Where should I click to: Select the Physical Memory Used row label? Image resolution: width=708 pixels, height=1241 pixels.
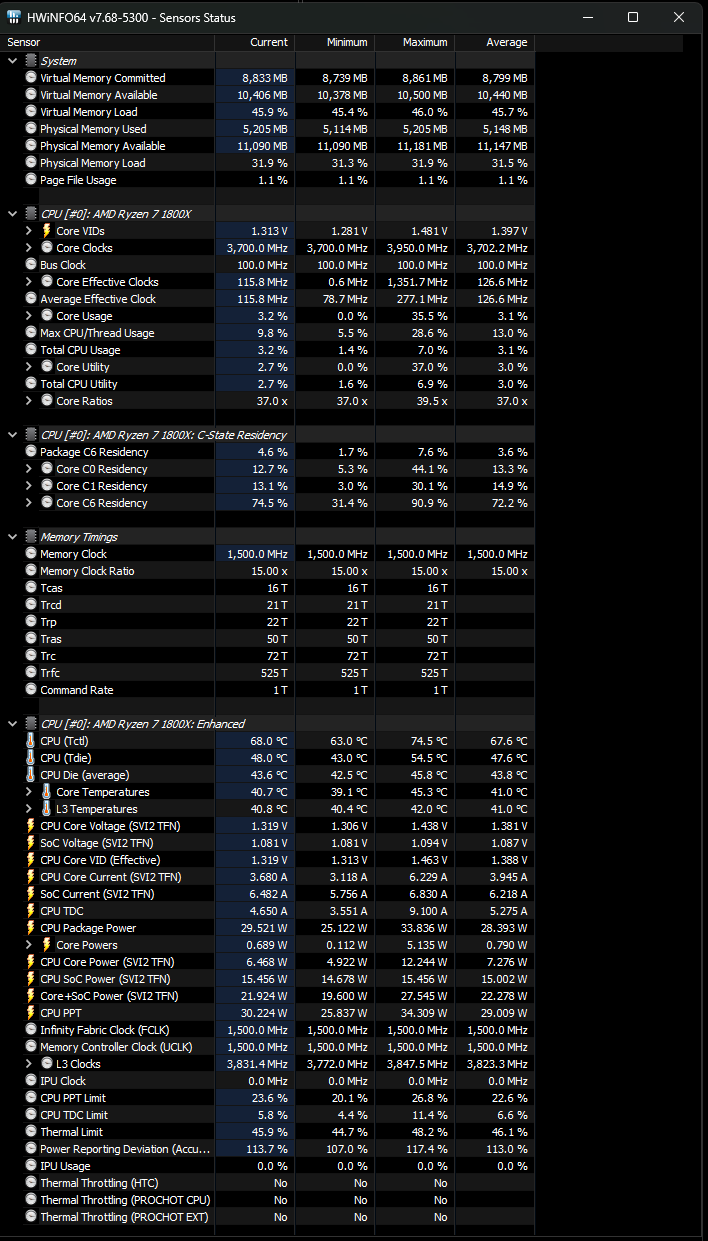tap(93, 129)
